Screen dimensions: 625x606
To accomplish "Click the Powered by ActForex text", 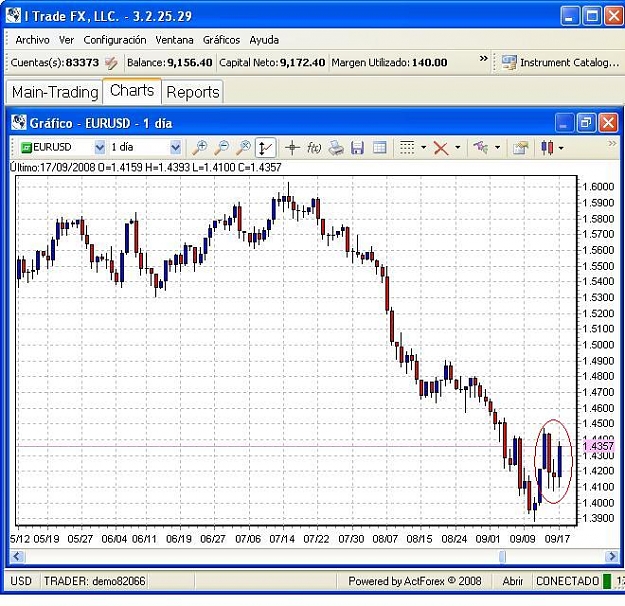I will click(415, 581).
